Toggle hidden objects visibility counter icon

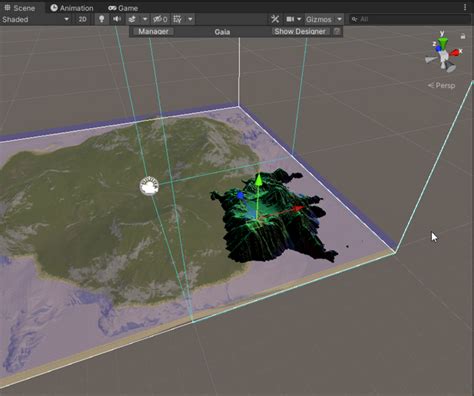(x=160, y=19)
